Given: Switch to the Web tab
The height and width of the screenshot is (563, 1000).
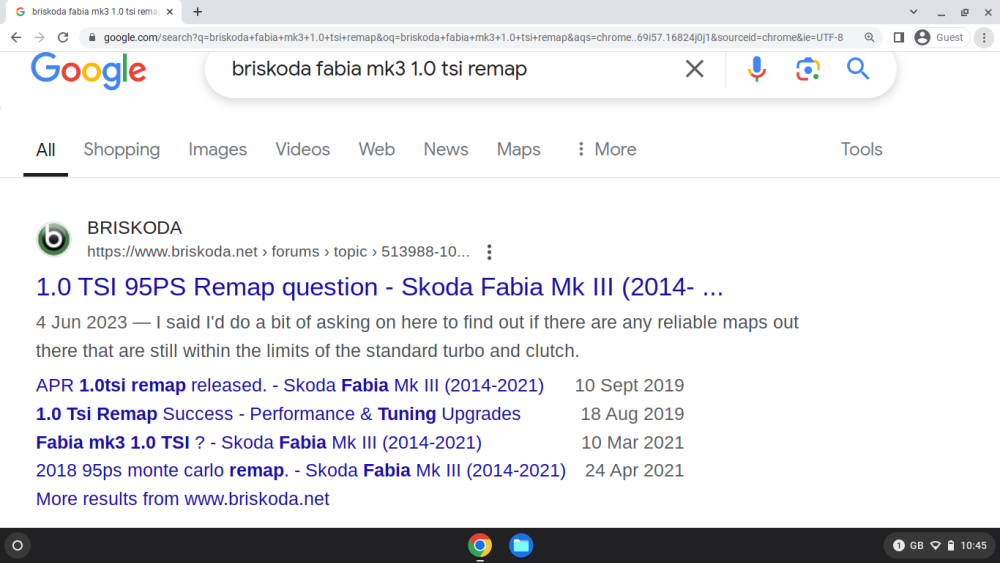Looking at the screenshot, I should [376, 149].
